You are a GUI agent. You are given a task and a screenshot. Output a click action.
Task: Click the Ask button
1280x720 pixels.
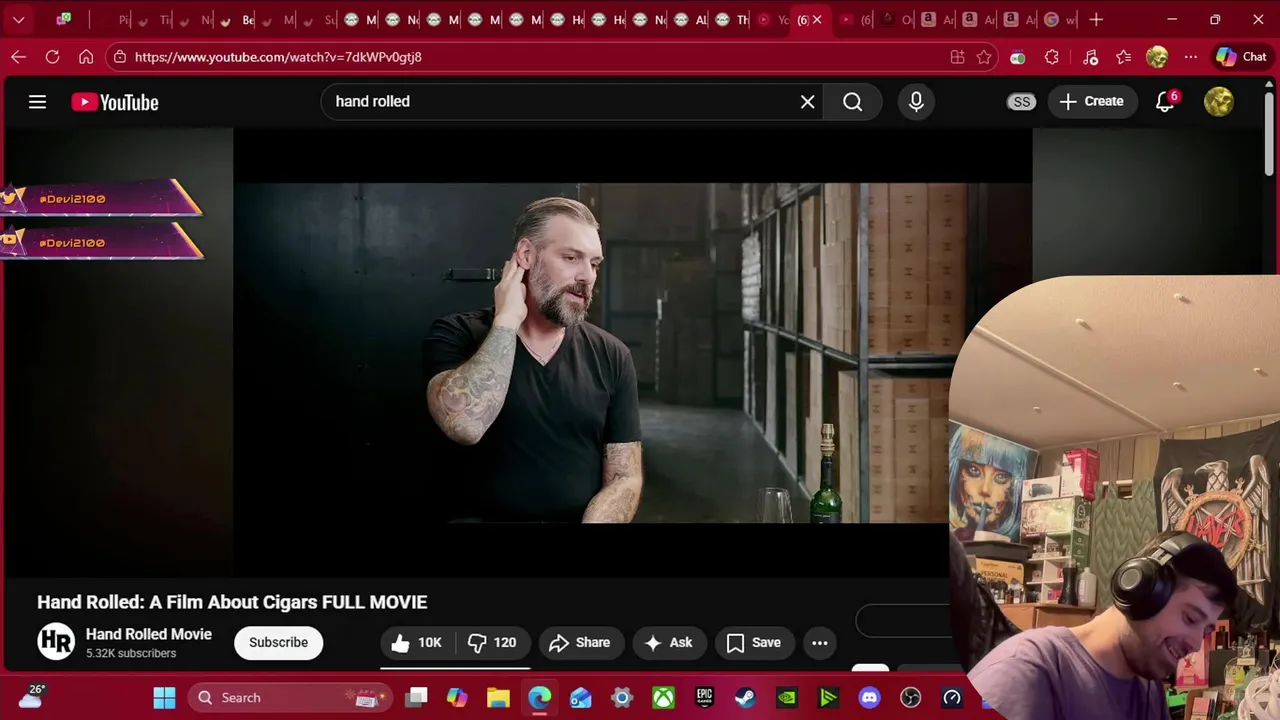pos(669,643)
